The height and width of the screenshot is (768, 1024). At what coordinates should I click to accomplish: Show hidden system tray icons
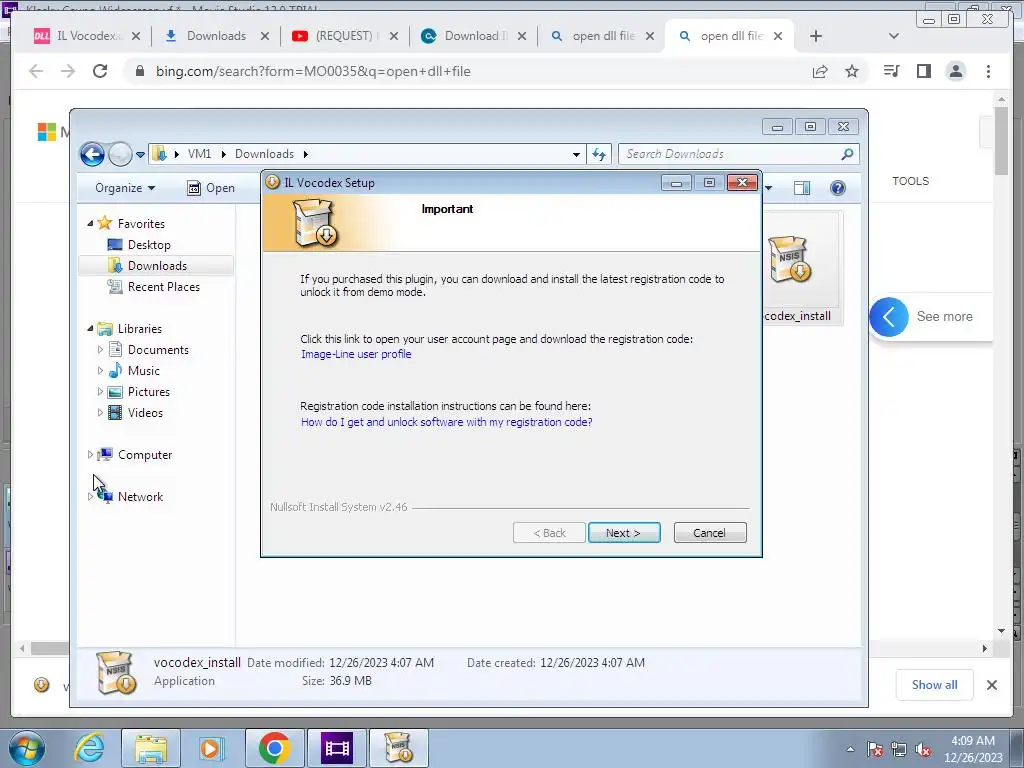tap(850, 749)
